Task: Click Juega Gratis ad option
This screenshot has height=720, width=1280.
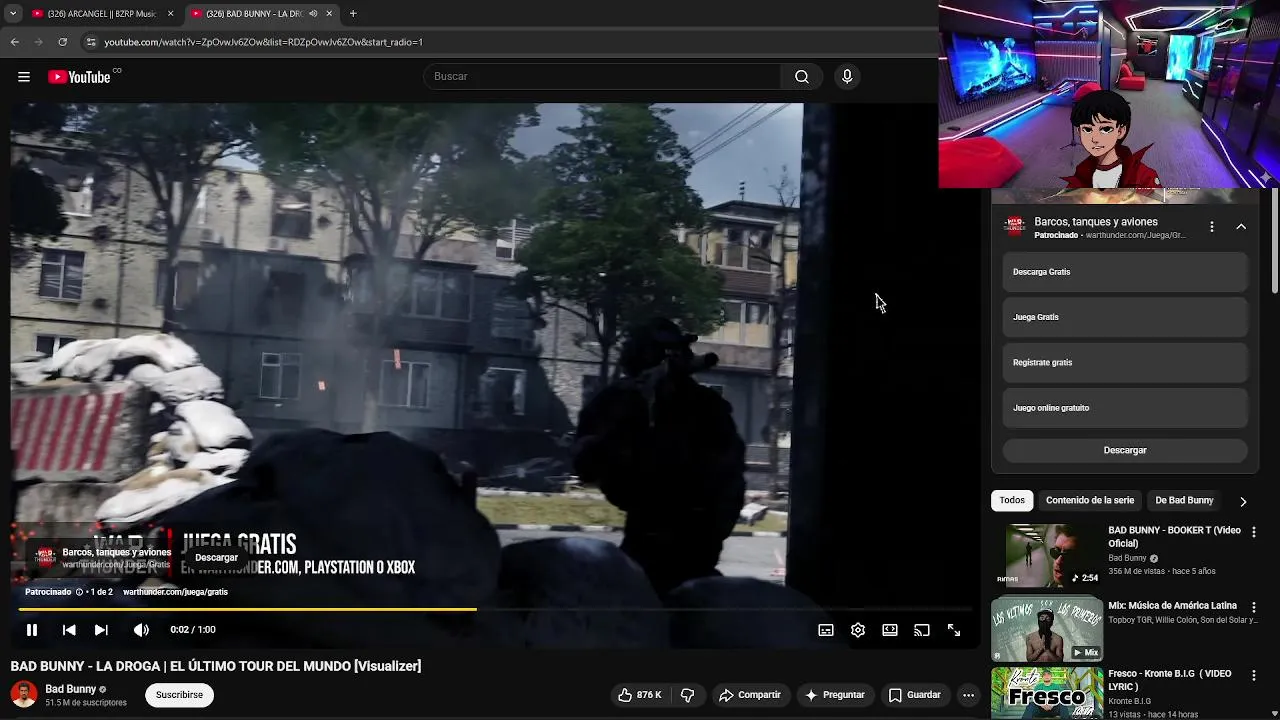Action: point(1125,317)
